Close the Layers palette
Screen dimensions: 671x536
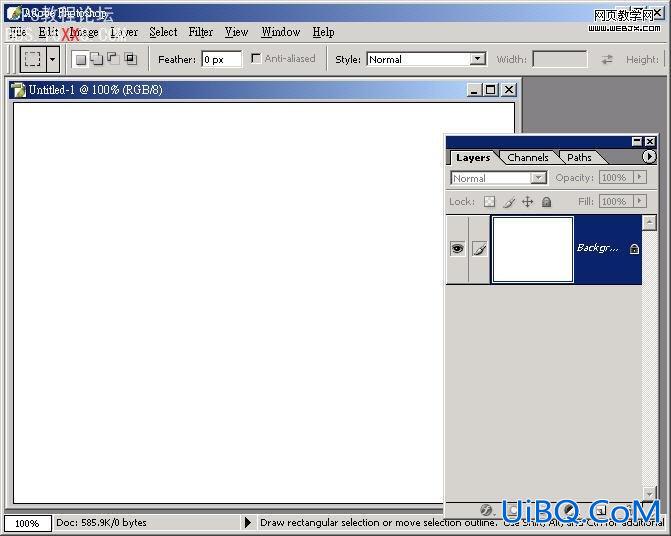650,141
